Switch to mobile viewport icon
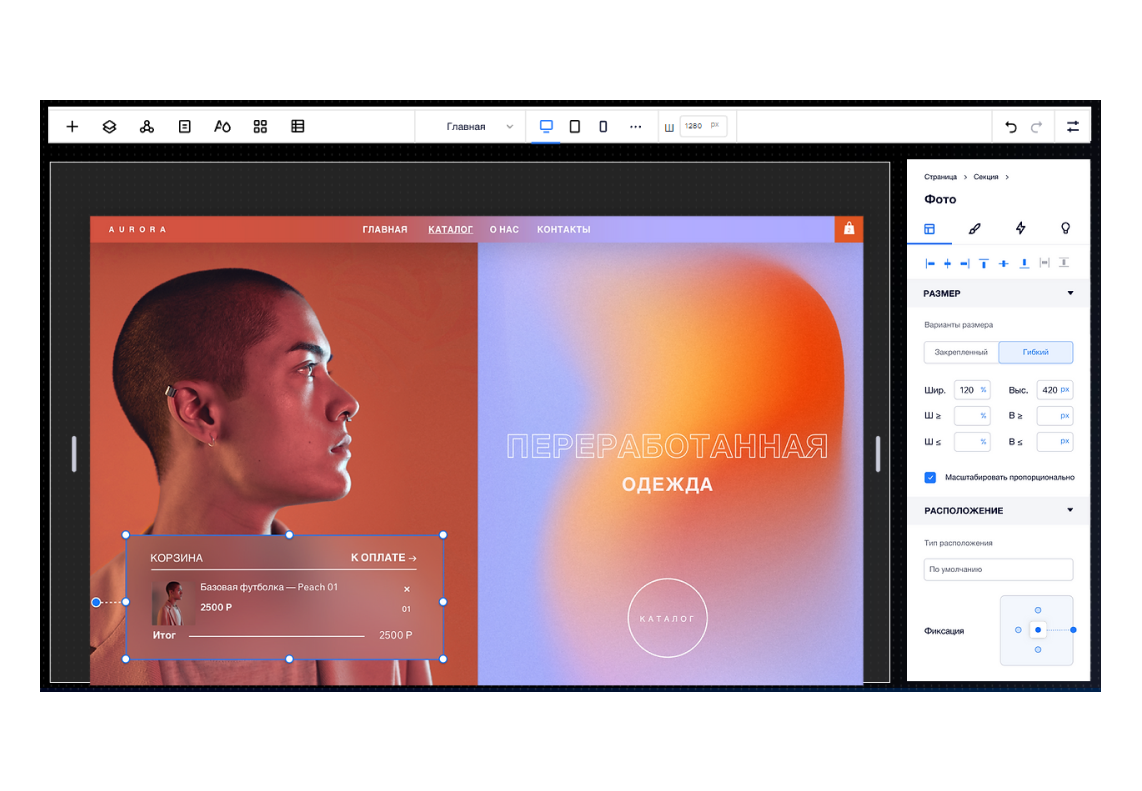The height and width of the screenshot is (791, 1142). tap(603, 127)
